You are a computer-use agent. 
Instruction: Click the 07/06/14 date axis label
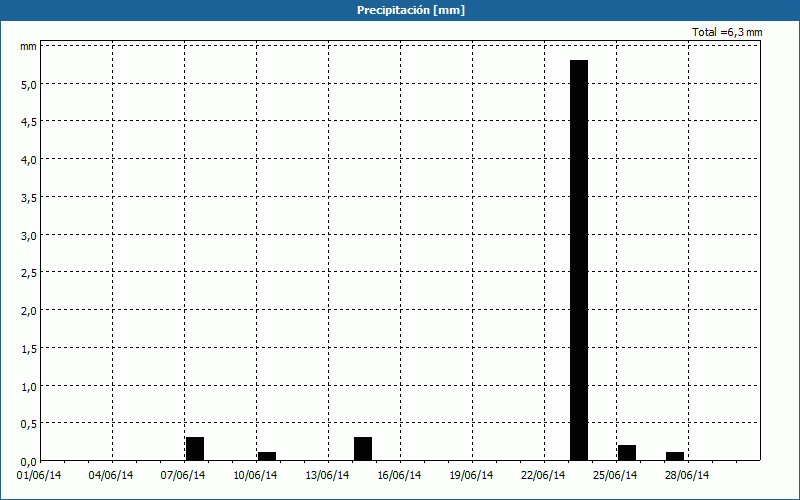[183, 476]
